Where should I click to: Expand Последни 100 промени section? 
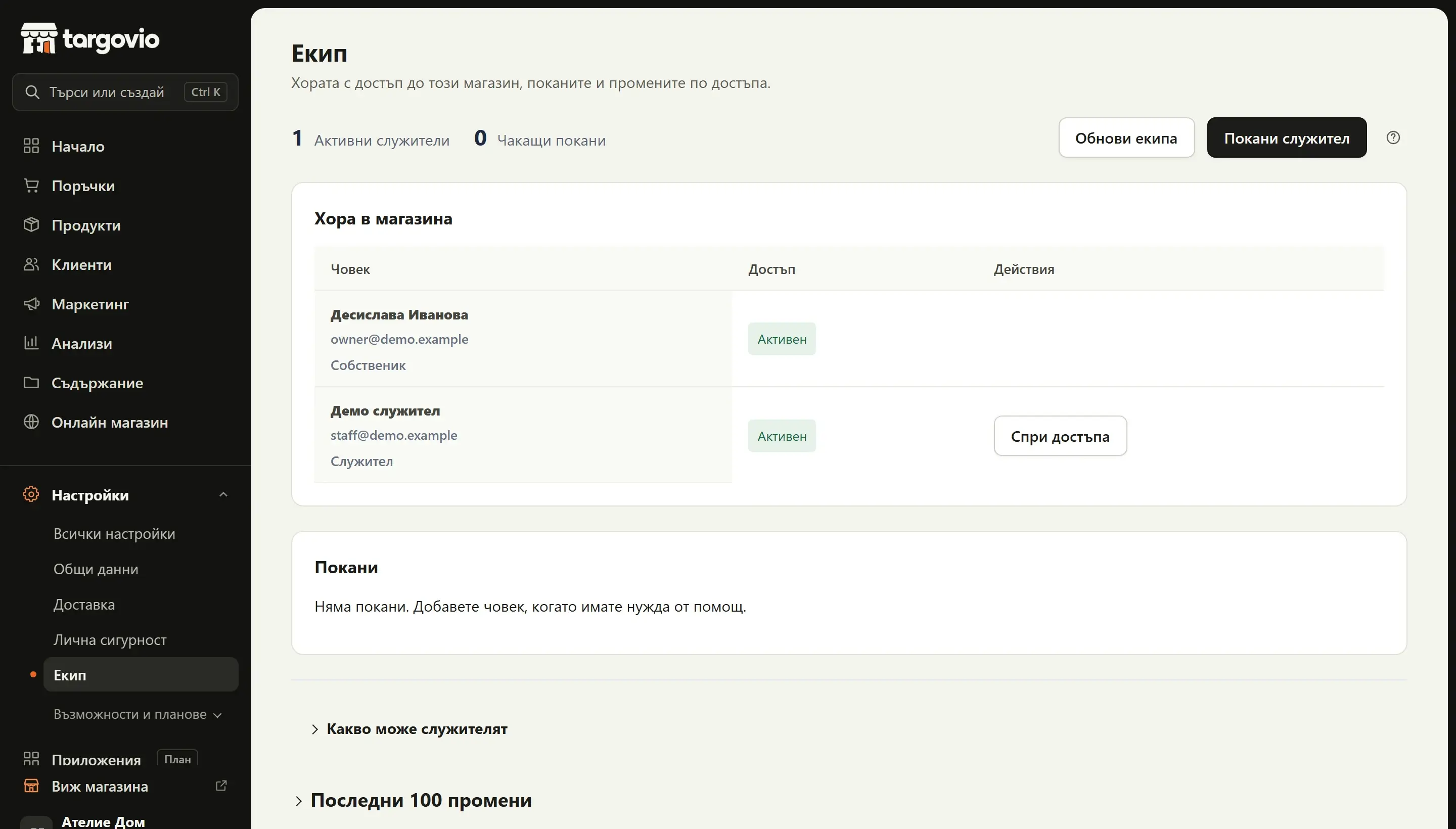[413, 801]
